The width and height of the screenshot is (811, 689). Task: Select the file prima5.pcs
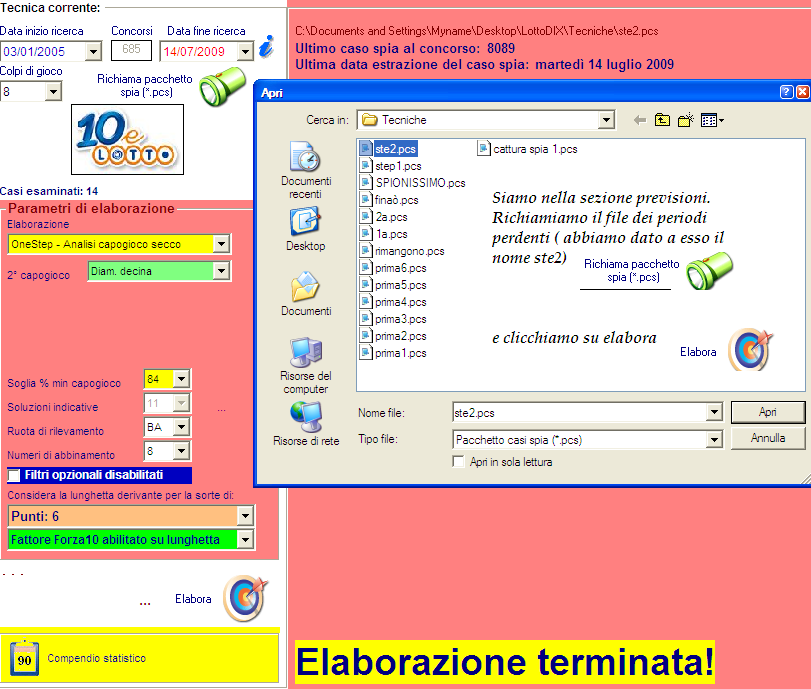click(x=394, y=285)
